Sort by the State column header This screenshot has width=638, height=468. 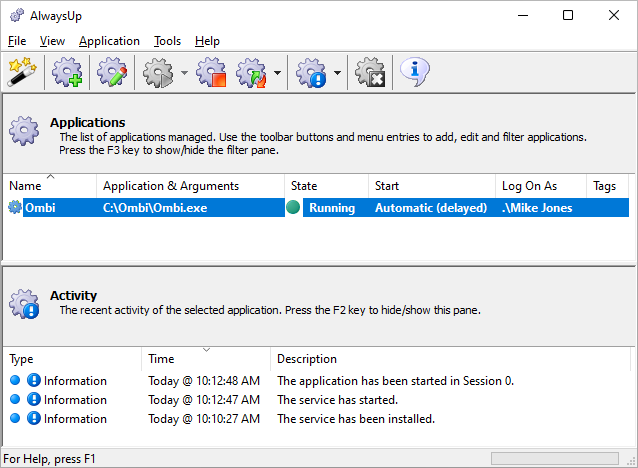(327, 186)
